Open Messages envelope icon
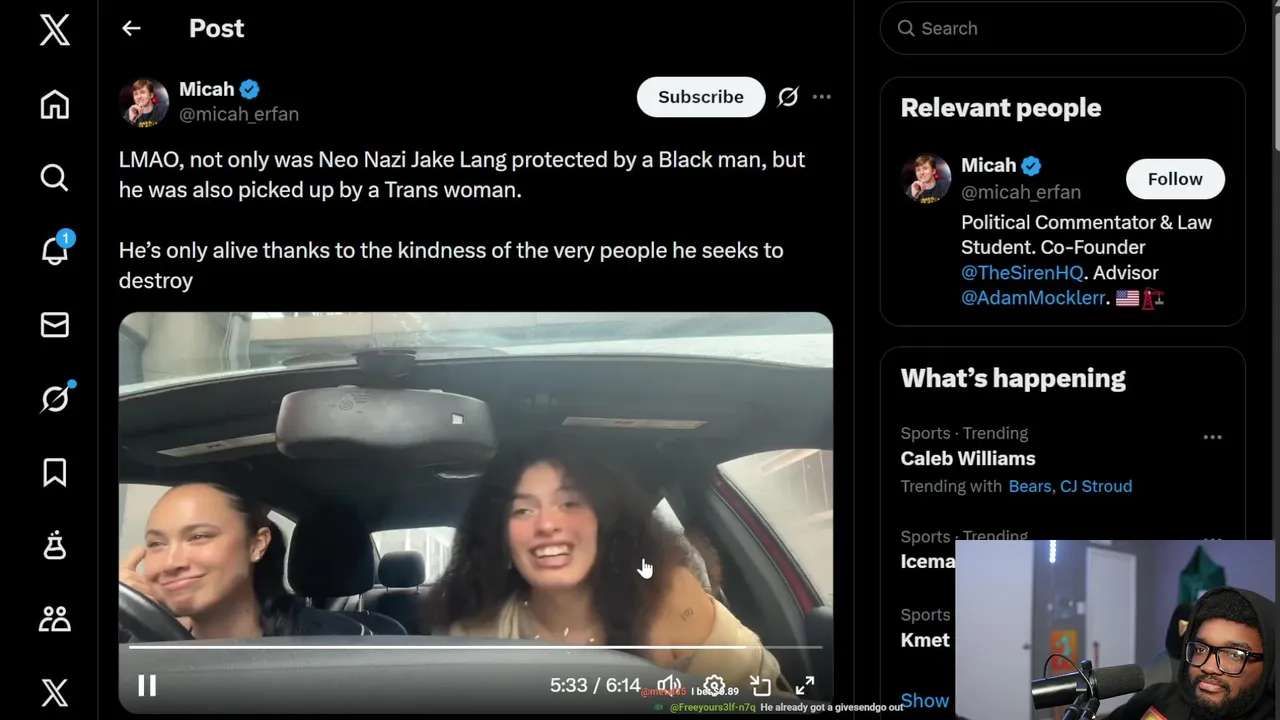The height and width of the screenshot is (720, 1280). click(55, 325)
